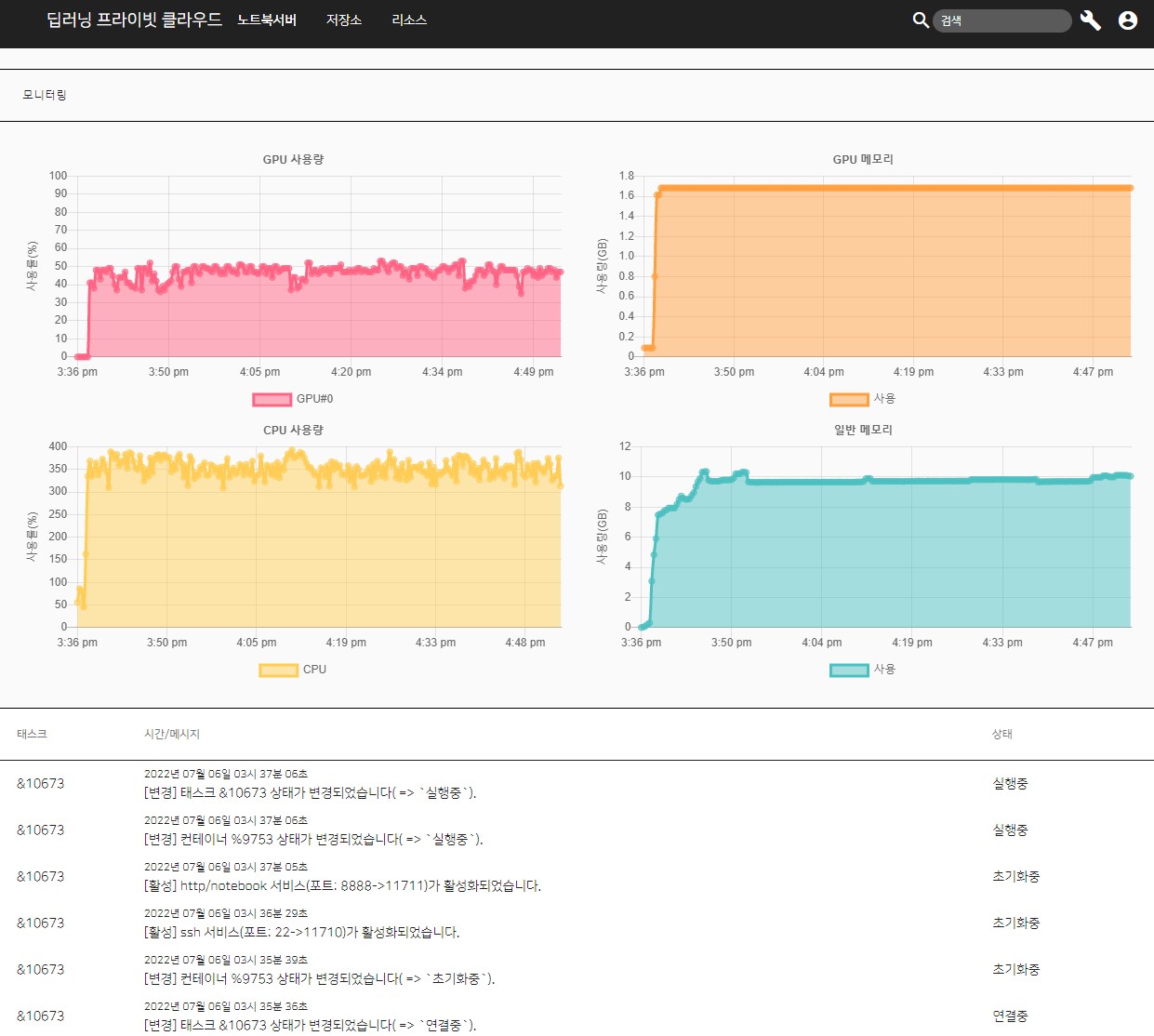Screen dimensions: 1154x1036
Task: Open the 노트북서버 menu
Action: tap(267, 20)
